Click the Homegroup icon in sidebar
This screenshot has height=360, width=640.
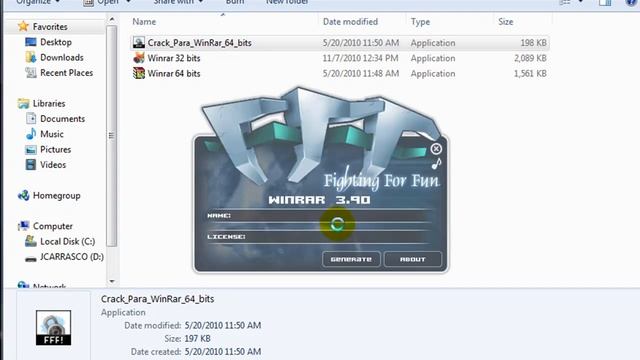tap(23, 196)
